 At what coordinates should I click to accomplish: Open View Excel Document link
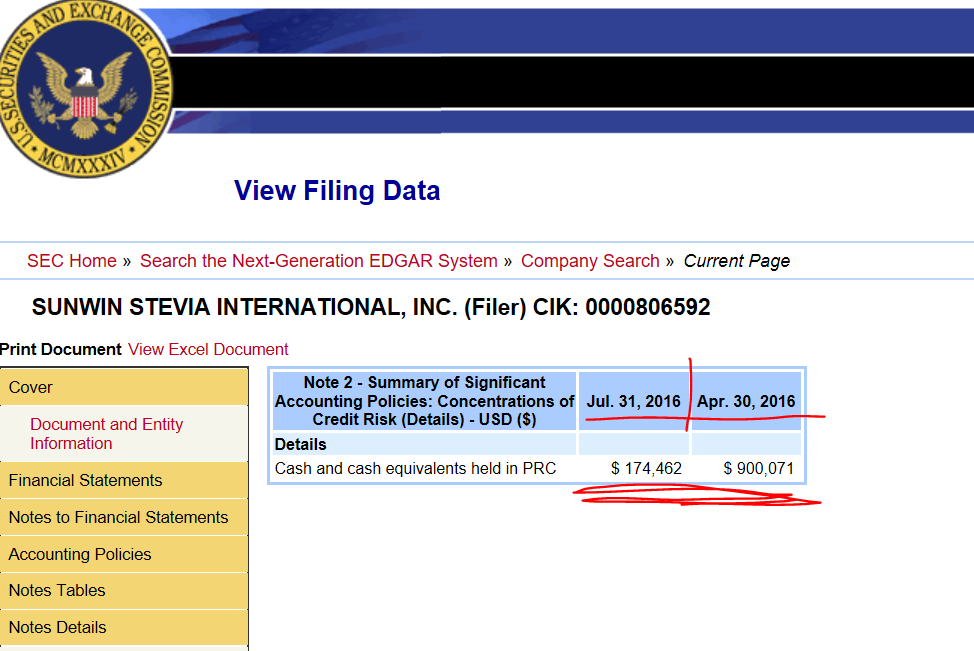(208, 350)
